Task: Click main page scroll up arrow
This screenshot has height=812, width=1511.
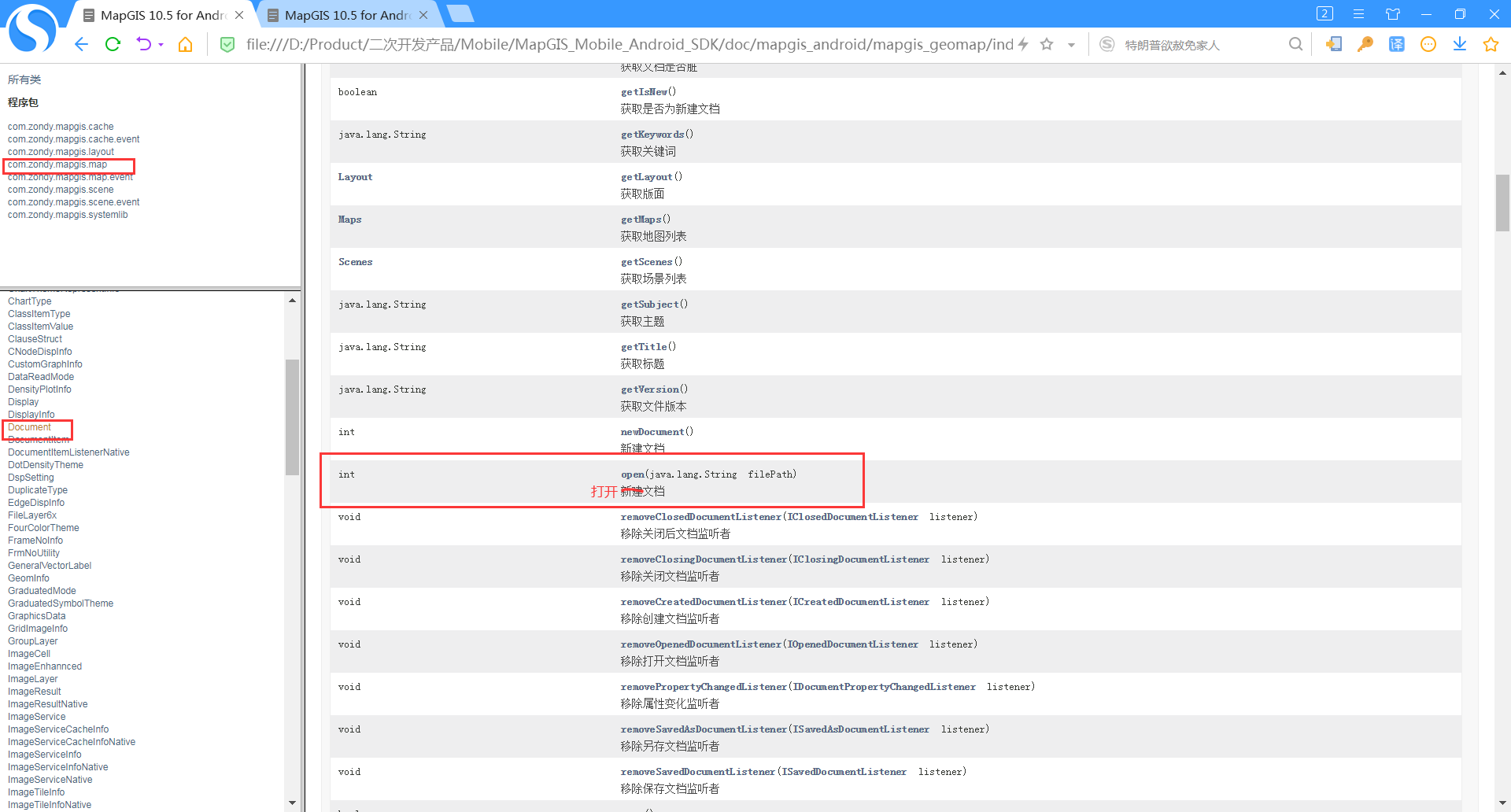Action: click(x=1502, y=72)
